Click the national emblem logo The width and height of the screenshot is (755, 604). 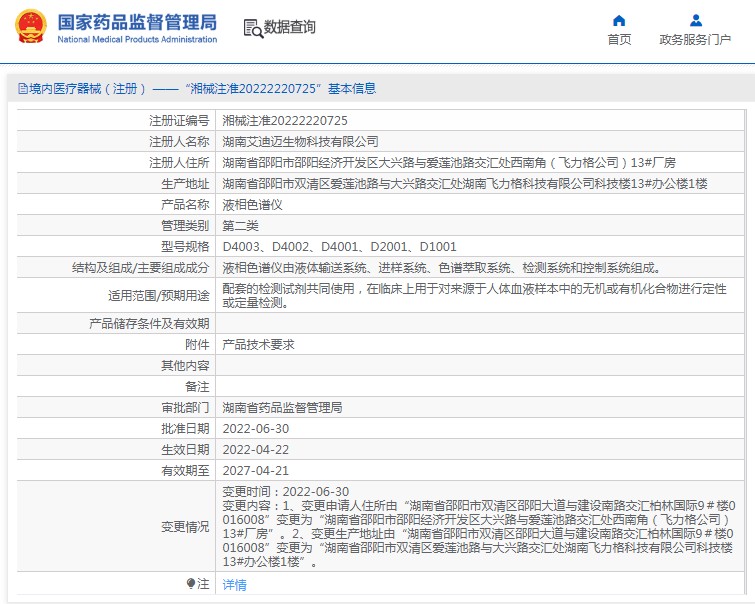31,26
